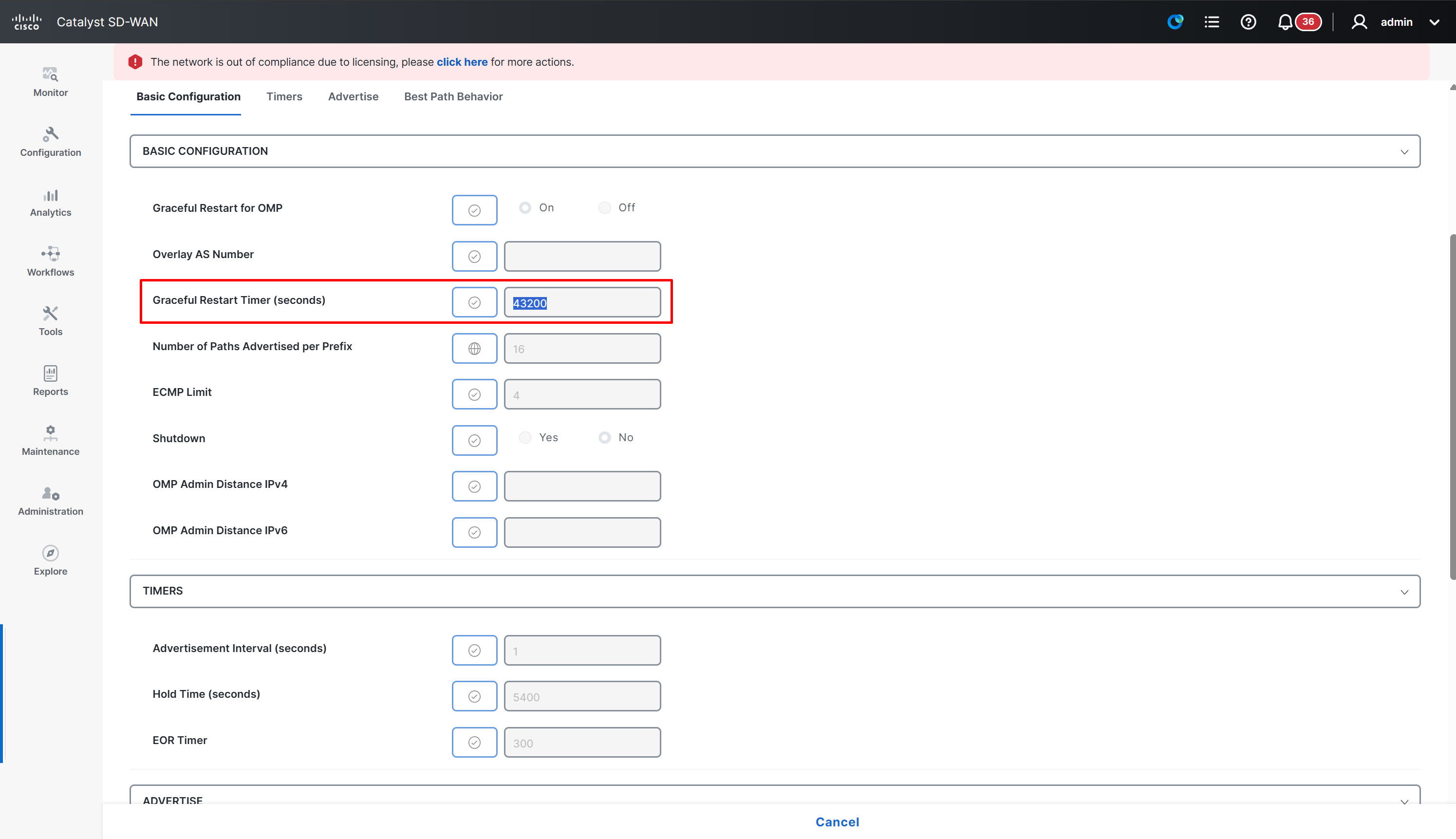This screenshot has height=839, width=1456.
Task: Click the OMP Admin Distance IPv4 field
Action: pyautogui.click(x=582, y=486)
